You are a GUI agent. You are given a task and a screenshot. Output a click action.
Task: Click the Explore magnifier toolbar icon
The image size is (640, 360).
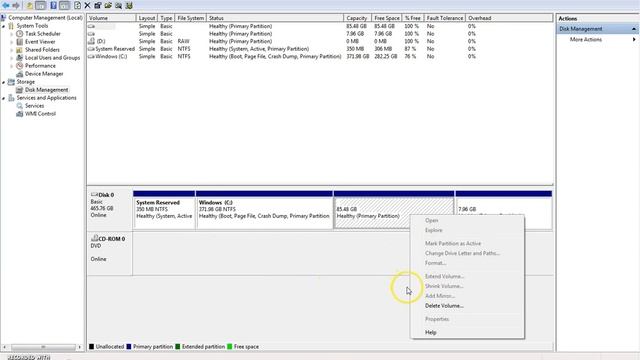coord(118,5)
